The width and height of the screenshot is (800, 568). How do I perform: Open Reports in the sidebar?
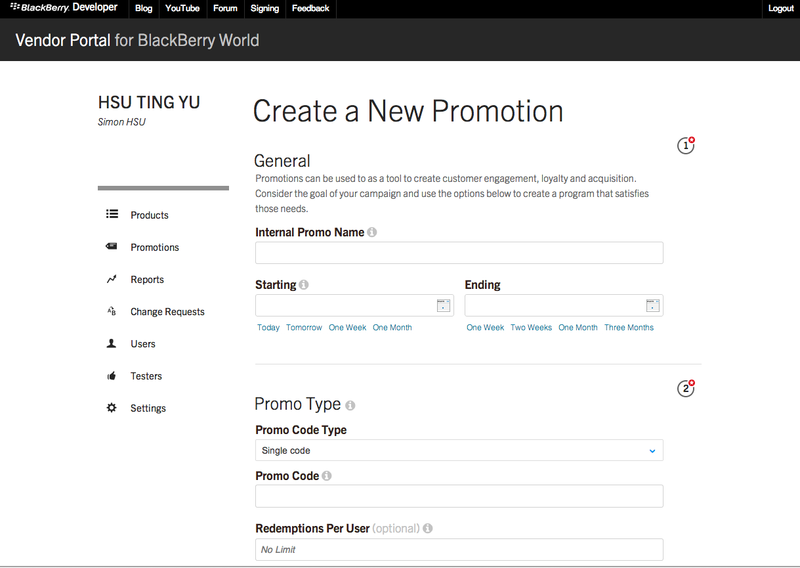point(147,279)
